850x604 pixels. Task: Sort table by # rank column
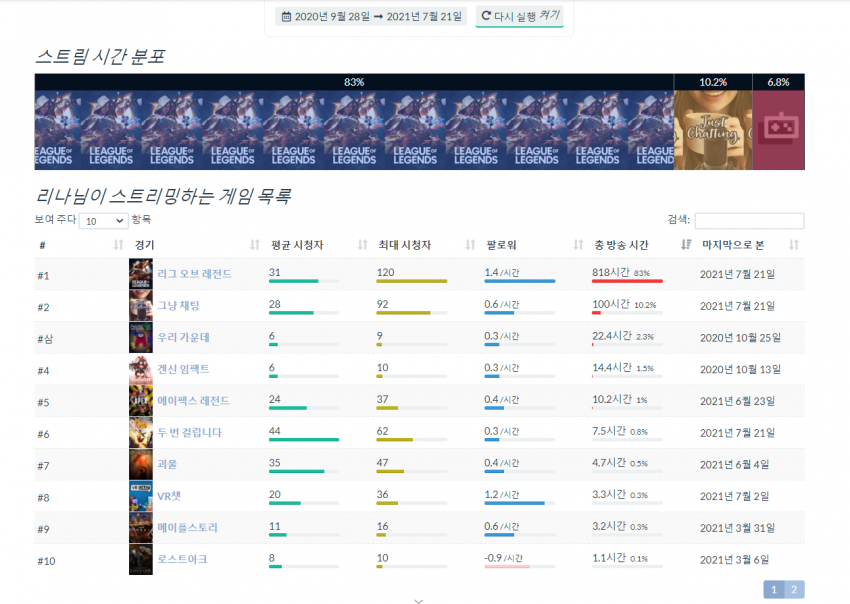81,245
